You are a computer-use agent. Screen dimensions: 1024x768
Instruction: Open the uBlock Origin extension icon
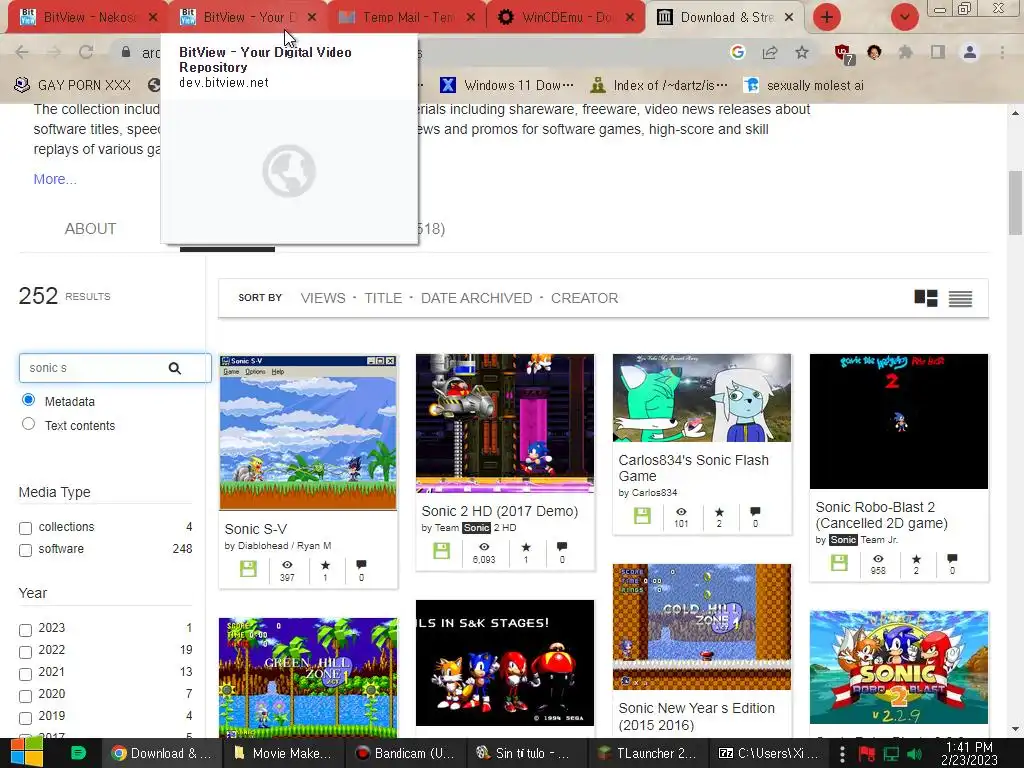844,54
